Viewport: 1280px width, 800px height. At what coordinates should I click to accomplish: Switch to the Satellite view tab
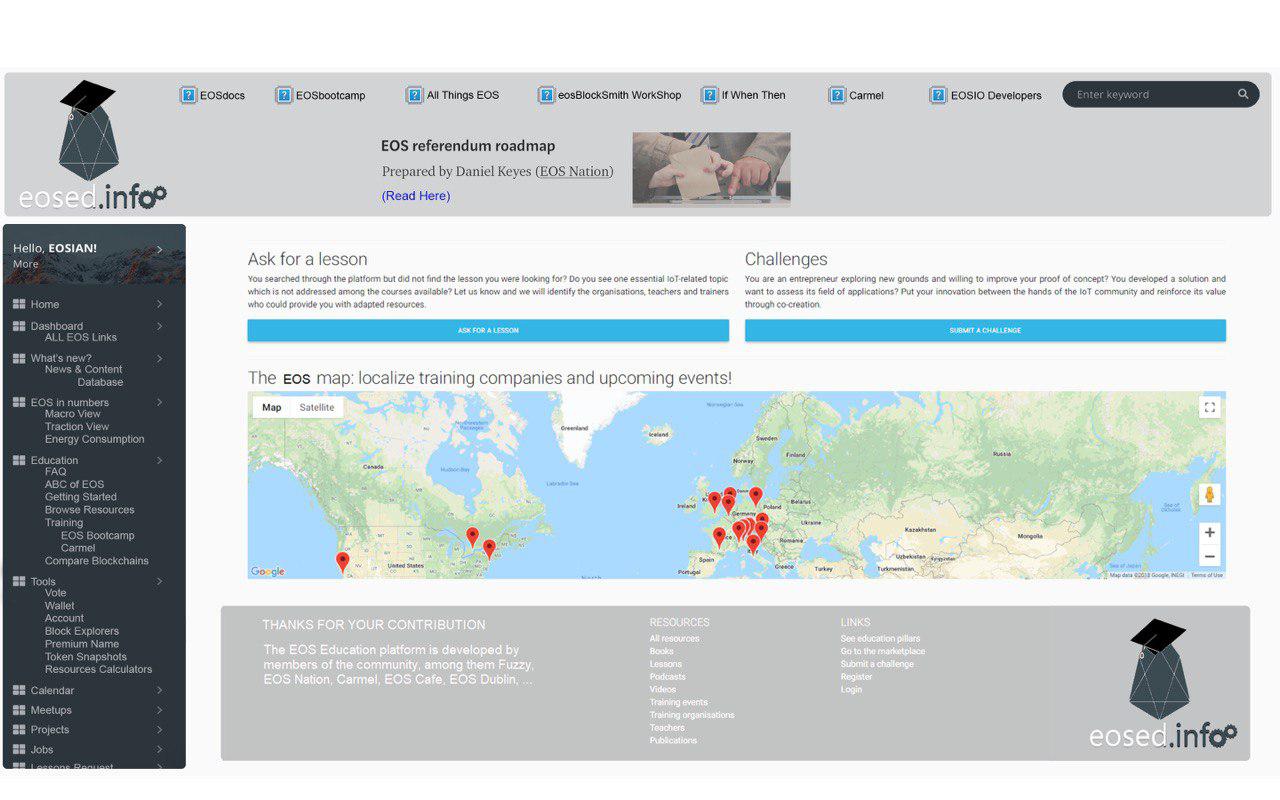click(x=317, y=407)
